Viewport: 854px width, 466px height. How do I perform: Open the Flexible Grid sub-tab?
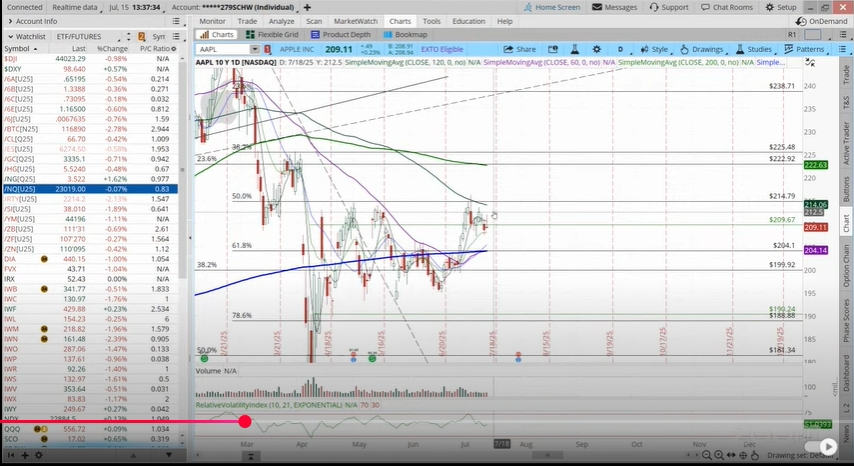pyautogui.click(x=272, y=34)
